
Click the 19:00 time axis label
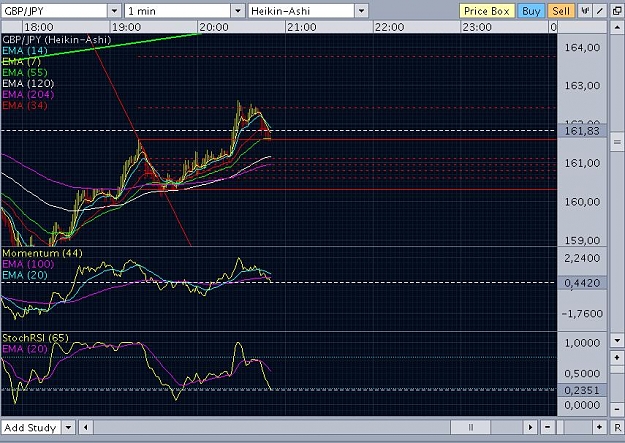coord(126,27)
